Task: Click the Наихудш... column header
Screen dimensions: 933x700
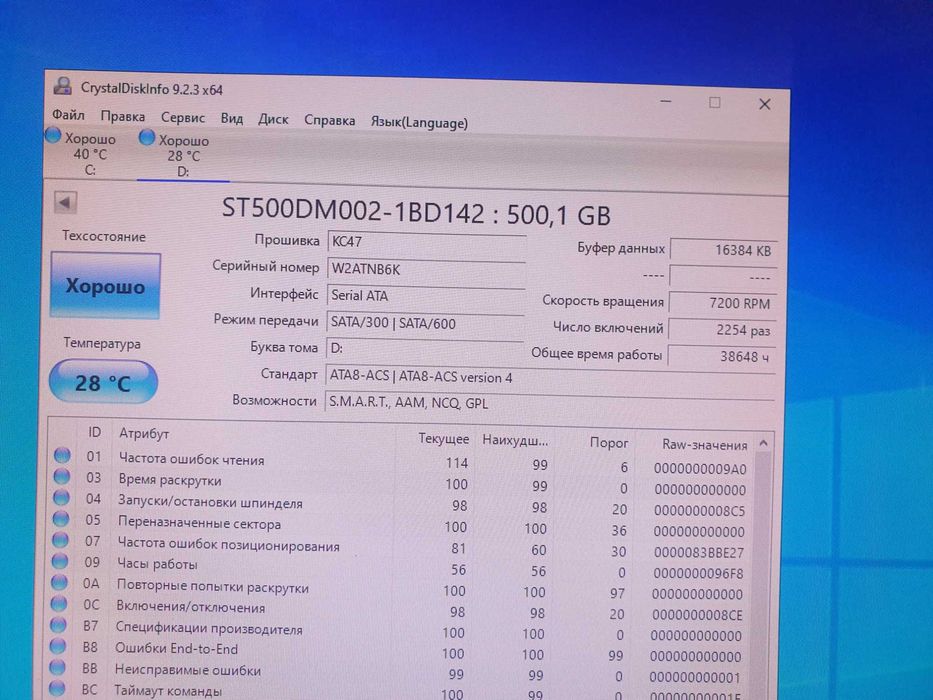Action: 515,441
